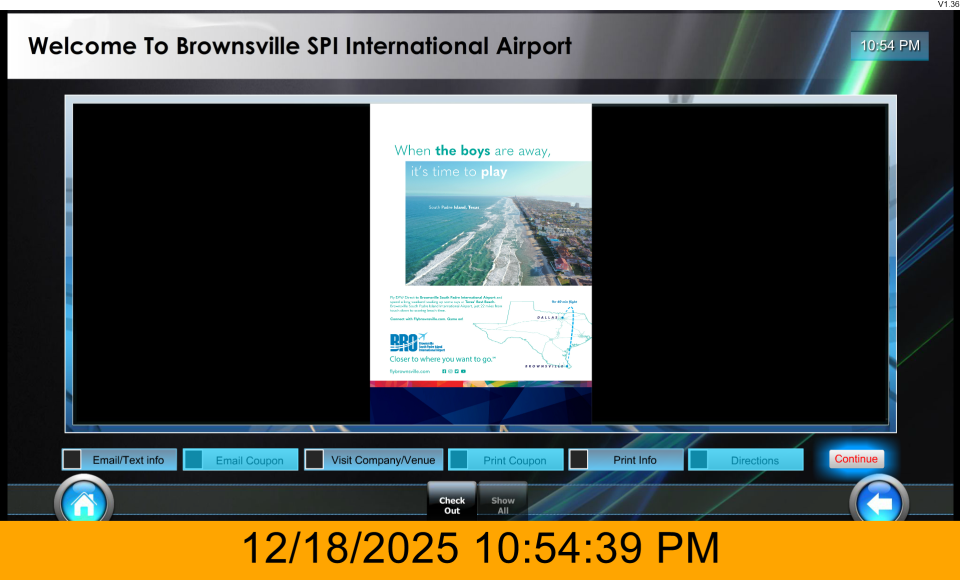Image resolution: width=960 pixels, height=580 pixels.
Task: Select the Print Coupon option box
Action: pyautogui.click(x=459, y=460)
